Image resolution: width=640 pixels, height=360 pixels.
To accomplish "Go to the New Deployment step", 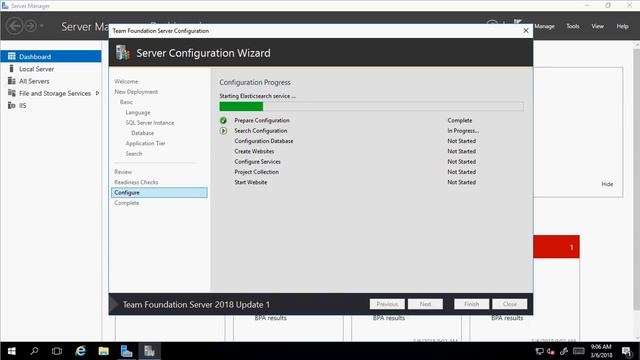I will (136, 92).
